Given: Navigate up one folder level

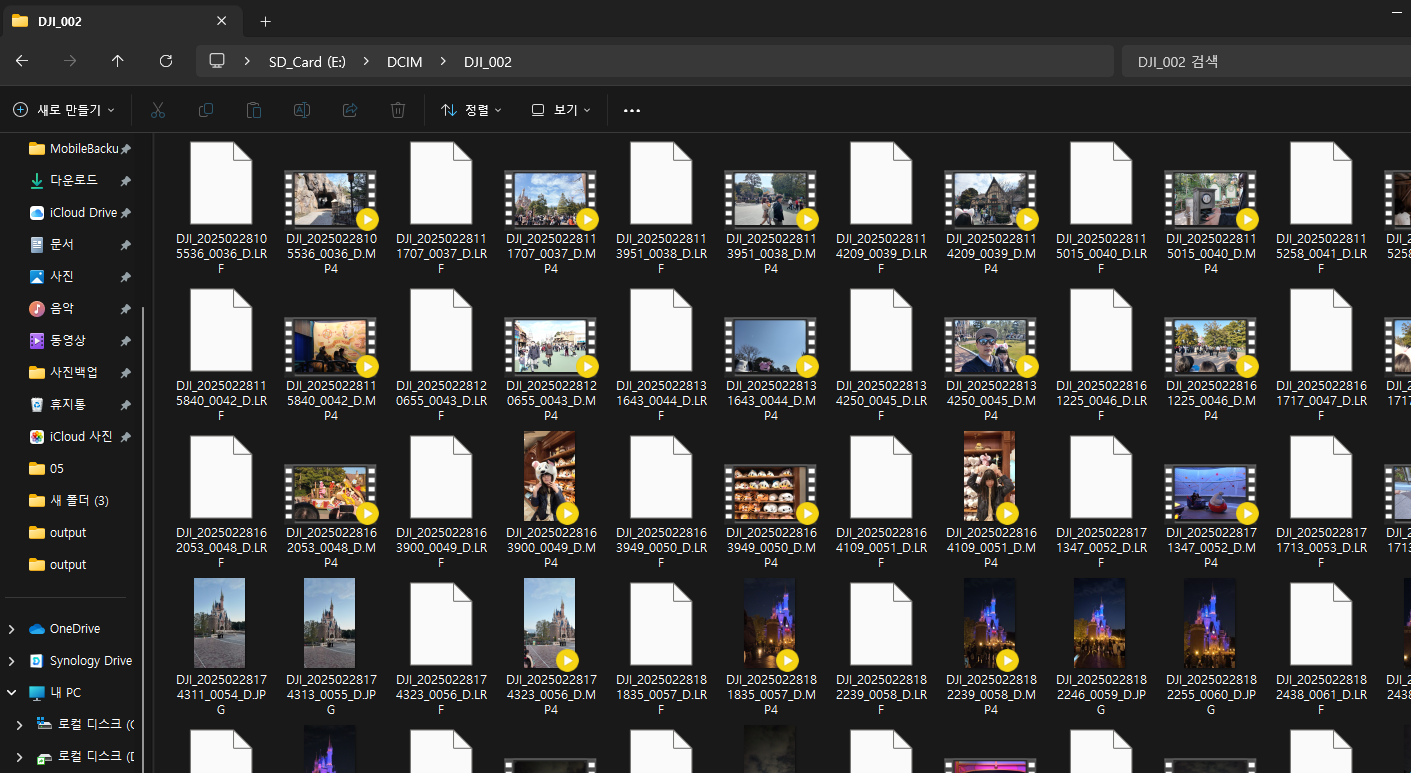Looking at the screenshot, I should click(x=118, y=61).
